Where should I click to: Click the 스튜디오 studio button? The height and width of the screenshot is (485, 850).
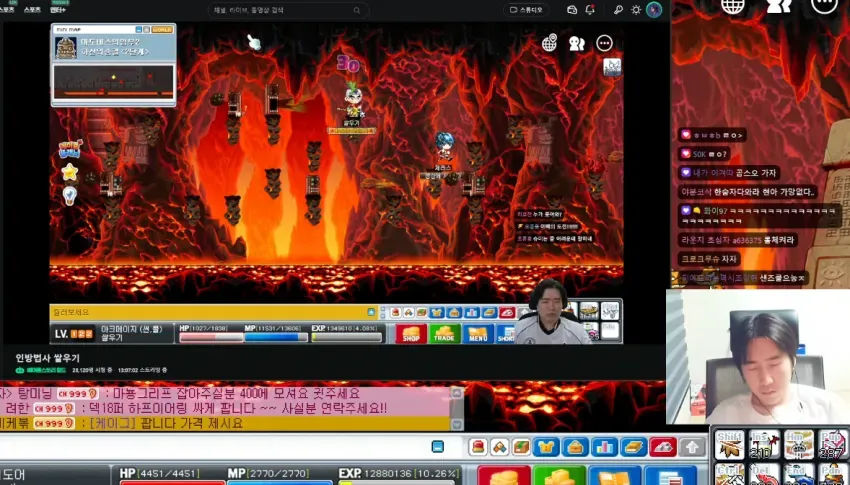tap(526, 10)
